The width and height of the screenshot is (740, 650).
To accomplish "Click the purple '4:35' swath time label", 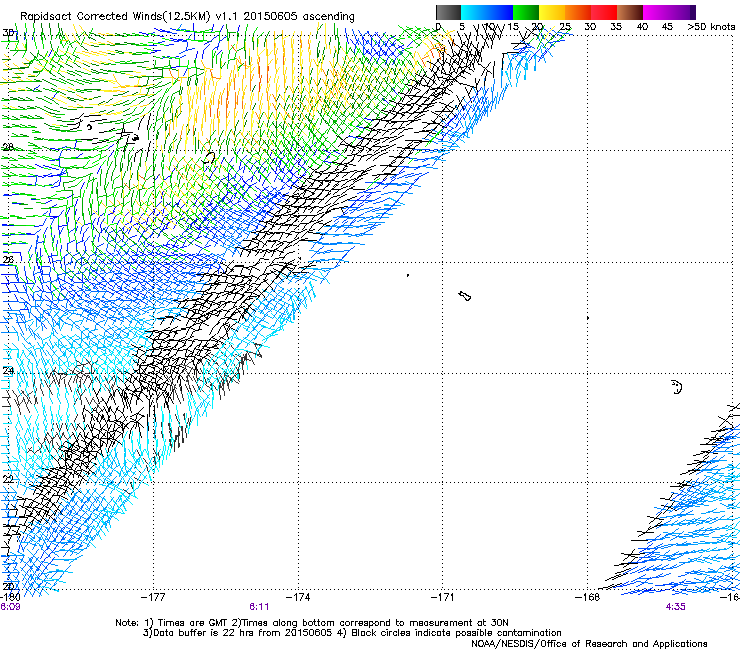I will point(675,607).
